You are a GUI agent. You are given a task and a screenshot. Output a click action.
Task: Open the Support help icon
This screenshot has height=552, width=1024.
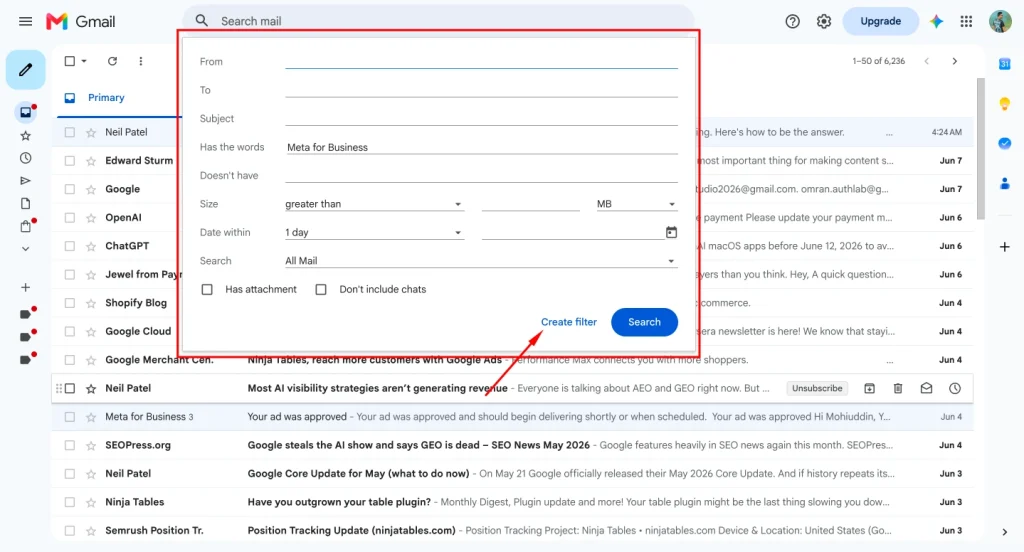pos(792,22)
